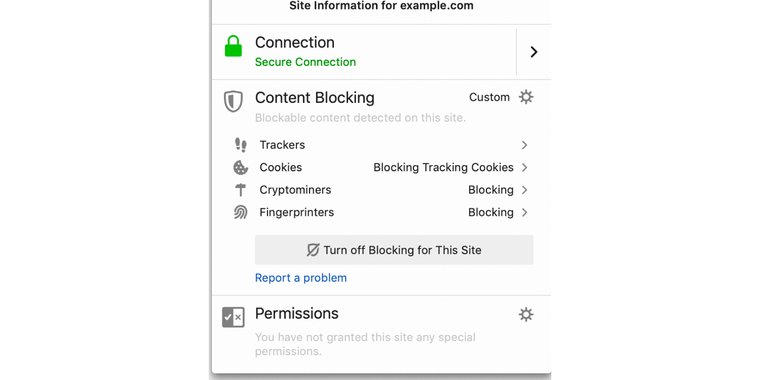This screenshot has width=760, height=380.
Task: Click the Content Blocking shield icon
Action: [233, 101]
